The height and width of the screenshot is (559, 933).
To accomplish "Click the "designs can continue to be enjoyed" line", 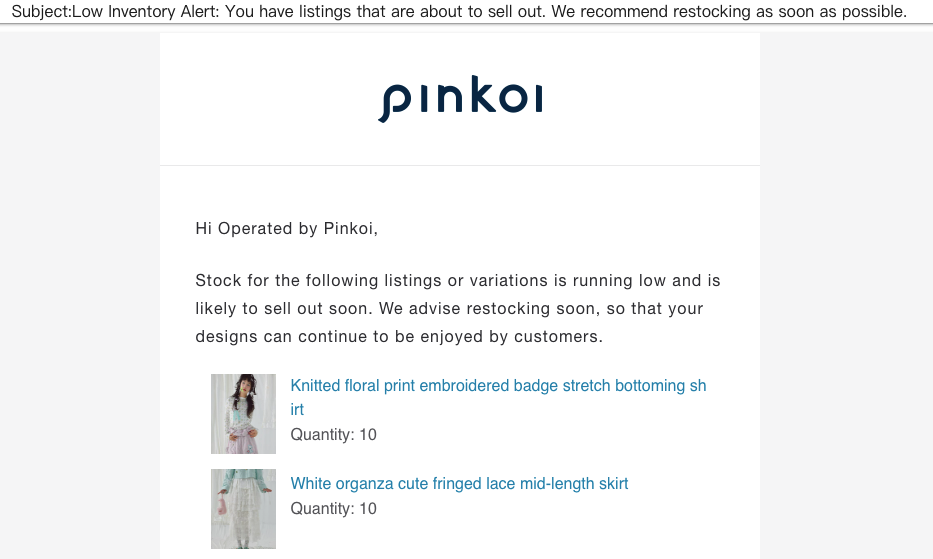I will pyautogui.click(x=399, y=336).
